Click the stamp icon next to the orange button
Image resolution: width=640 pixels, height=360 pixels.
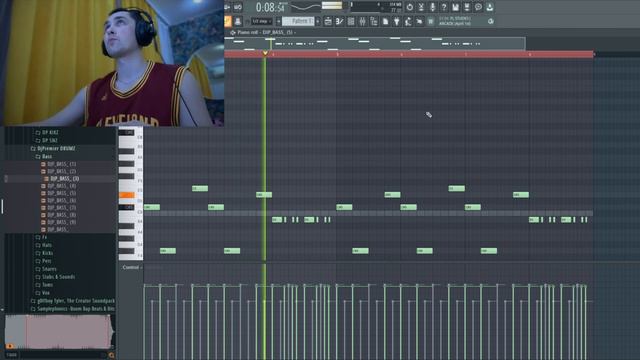coord(238,22)
